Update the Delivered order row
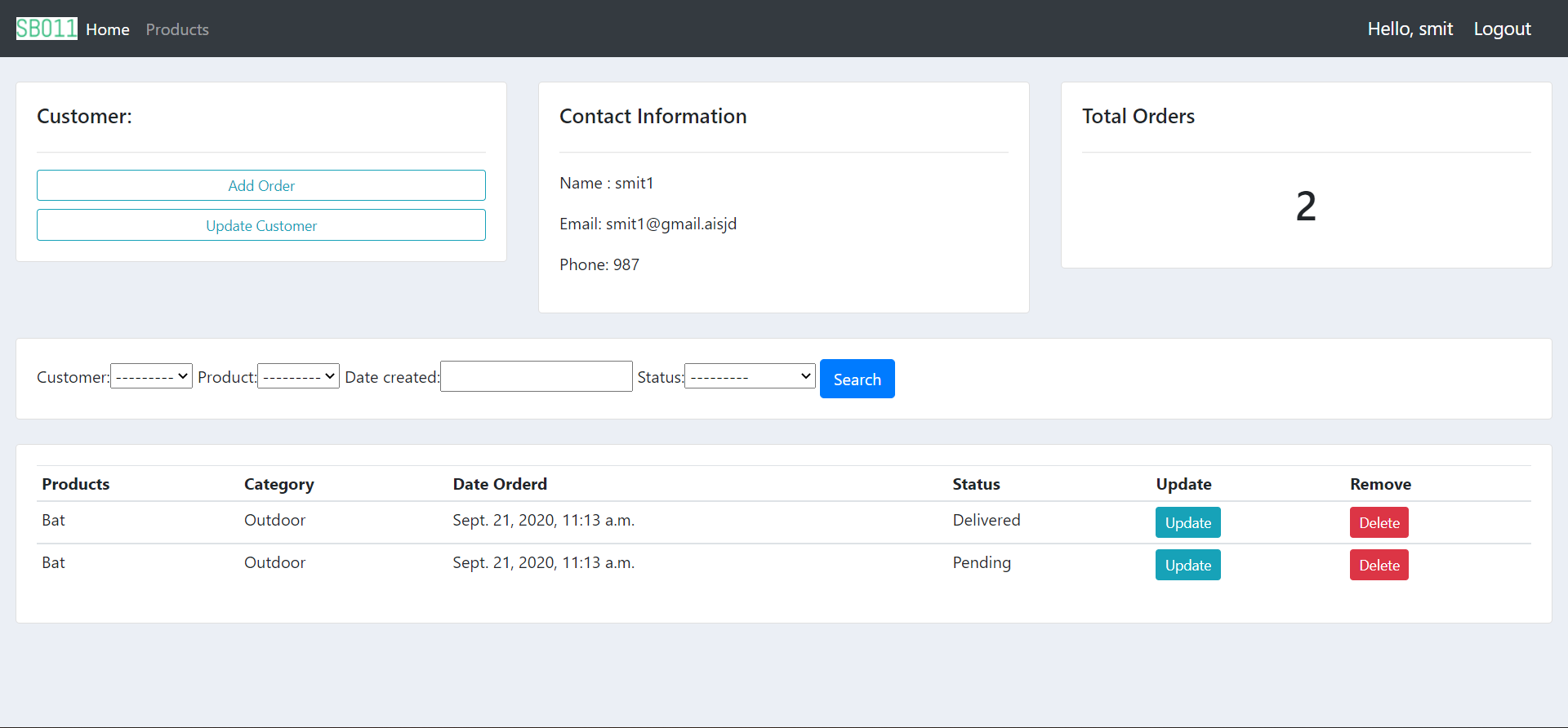This screenshot has width=1568, height=728. 1188,522
